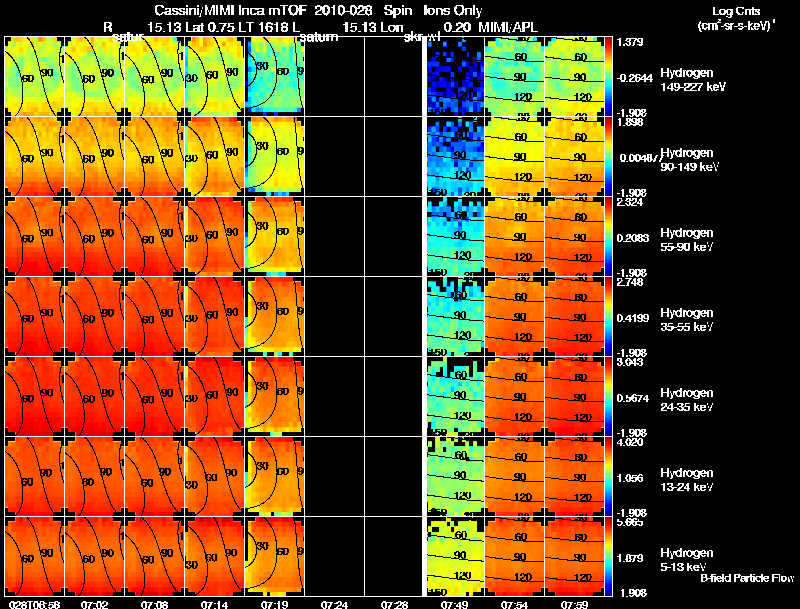The width and height of the screenshot is (800, 609).
Task: Click the color bar beside Hydrogen 5-13 keV
Action: click(609, 556)
